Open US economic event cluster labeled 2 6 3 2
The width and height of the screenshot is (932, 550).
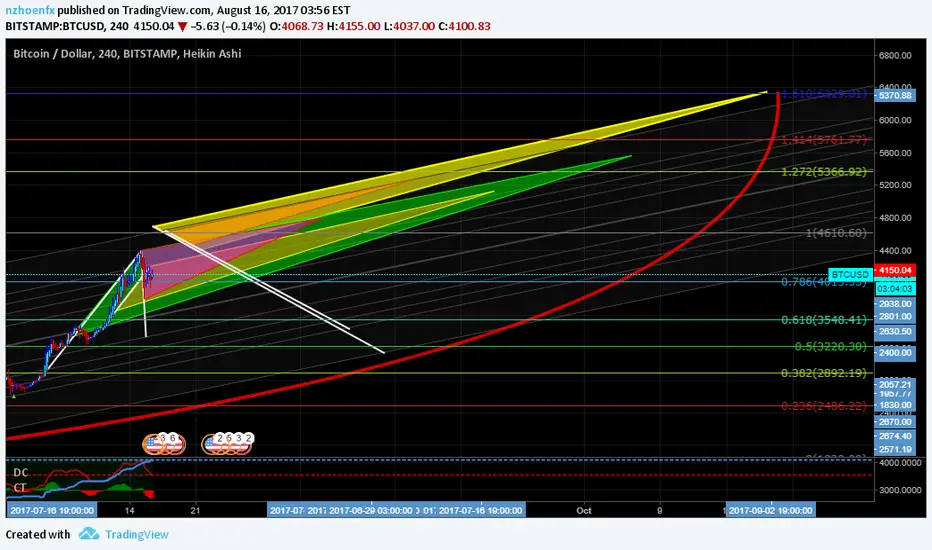228,444
